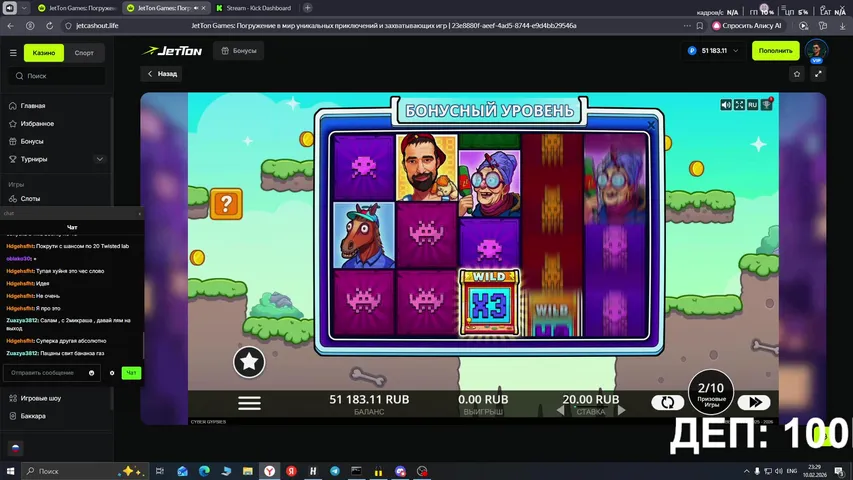Image resolution: width=853 pixels, height=480 pixels.
Task: Click the fast-forward turbo spin button
Action: [754, 402]
